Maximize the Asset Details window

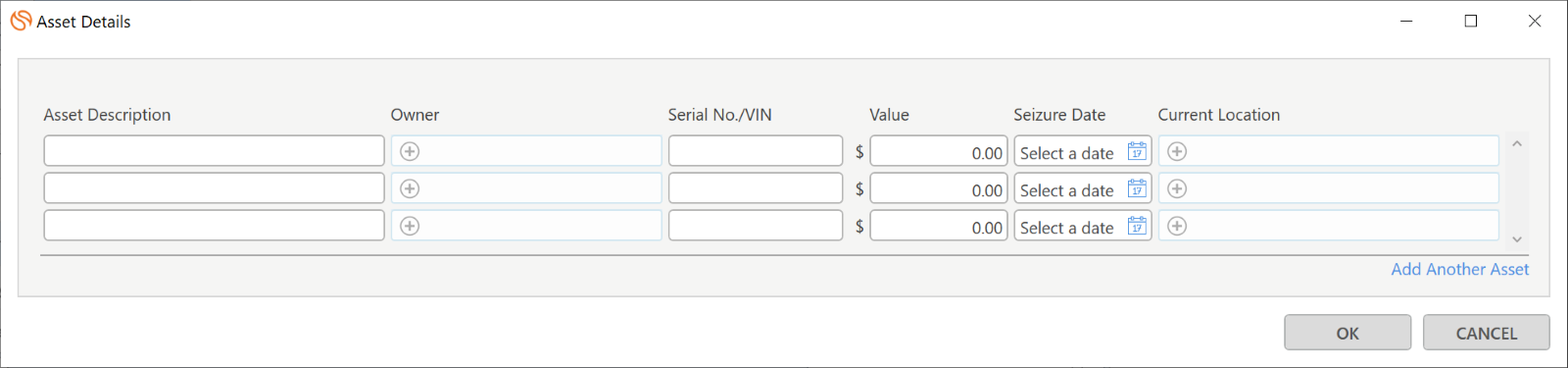[x=1470, y=21]
